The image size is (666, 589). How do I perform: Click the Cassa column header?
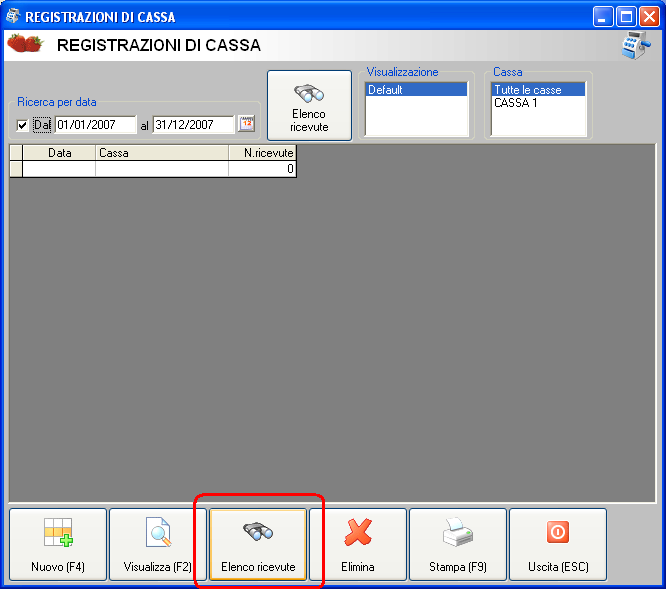point(162,153)
